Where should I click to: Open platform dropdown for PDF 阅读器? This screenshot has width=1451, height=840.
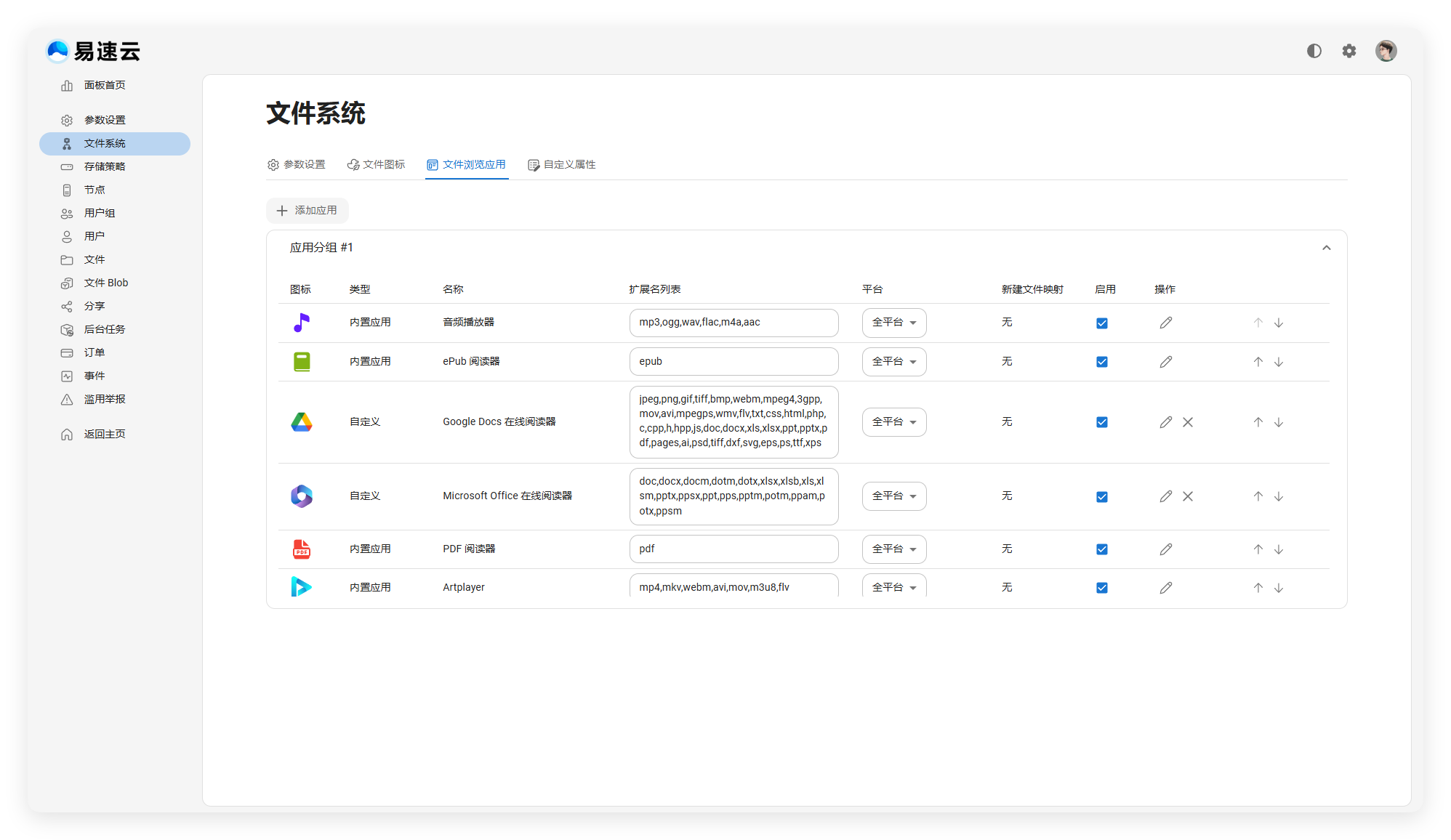pos(893,549)
